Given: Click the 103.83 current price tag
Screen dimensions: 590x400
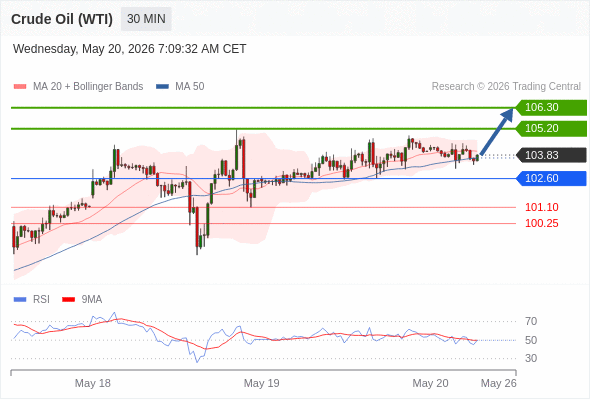Looking at the screenshot, I should 551,155.
